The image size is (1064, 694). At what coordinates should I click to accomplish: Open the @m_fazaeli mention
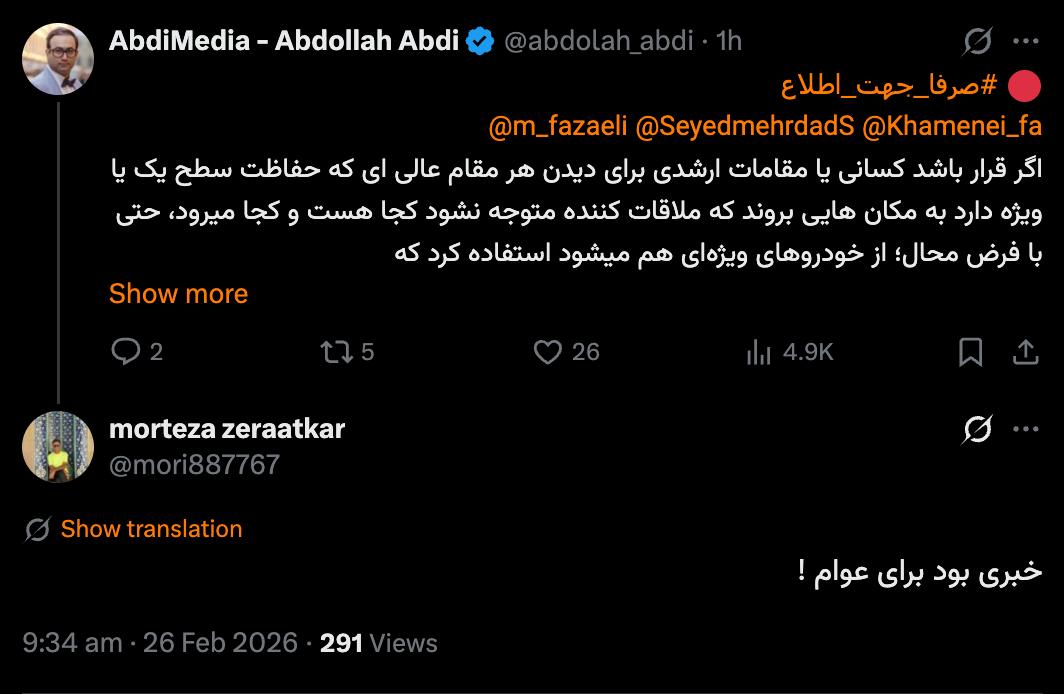coord(558,127)
